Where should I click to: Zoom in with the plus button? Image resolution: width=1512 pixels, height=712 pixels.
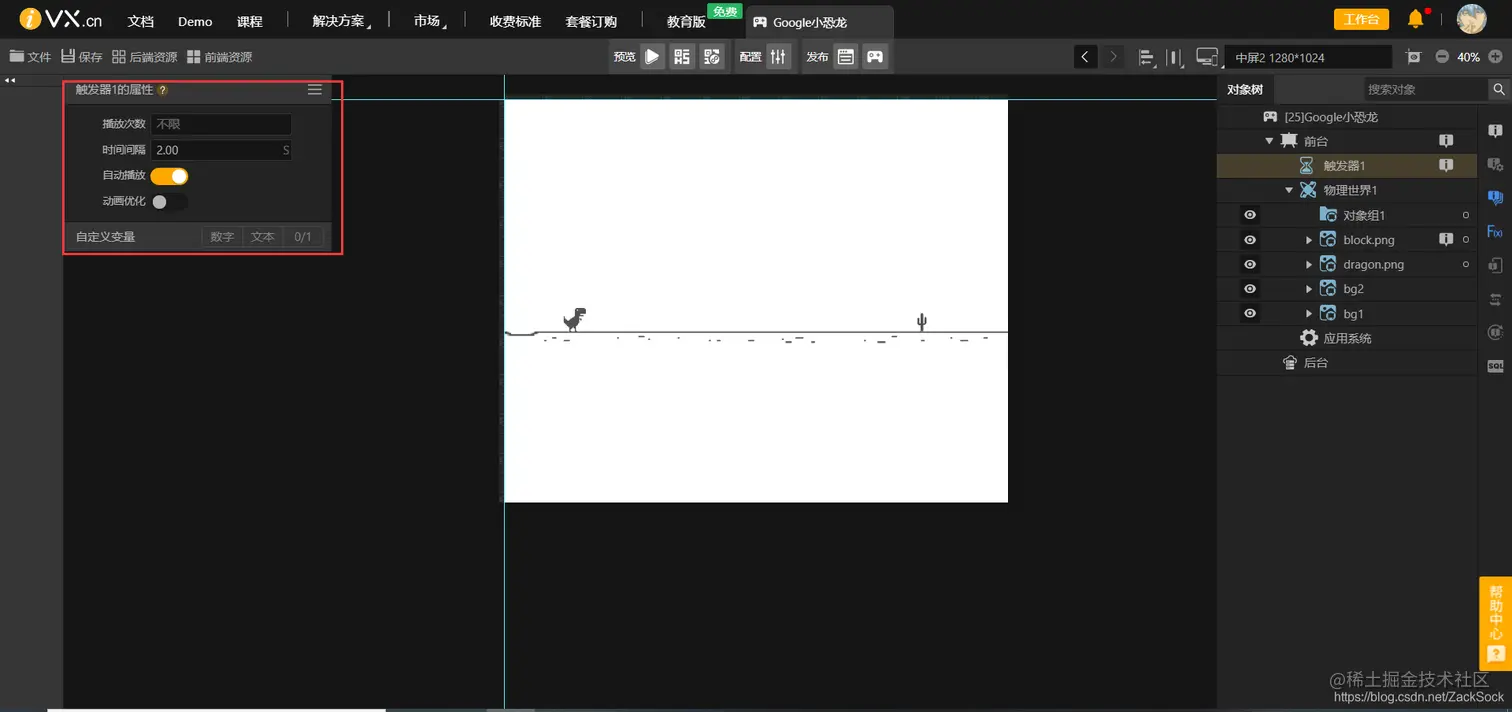(1495, 57)
